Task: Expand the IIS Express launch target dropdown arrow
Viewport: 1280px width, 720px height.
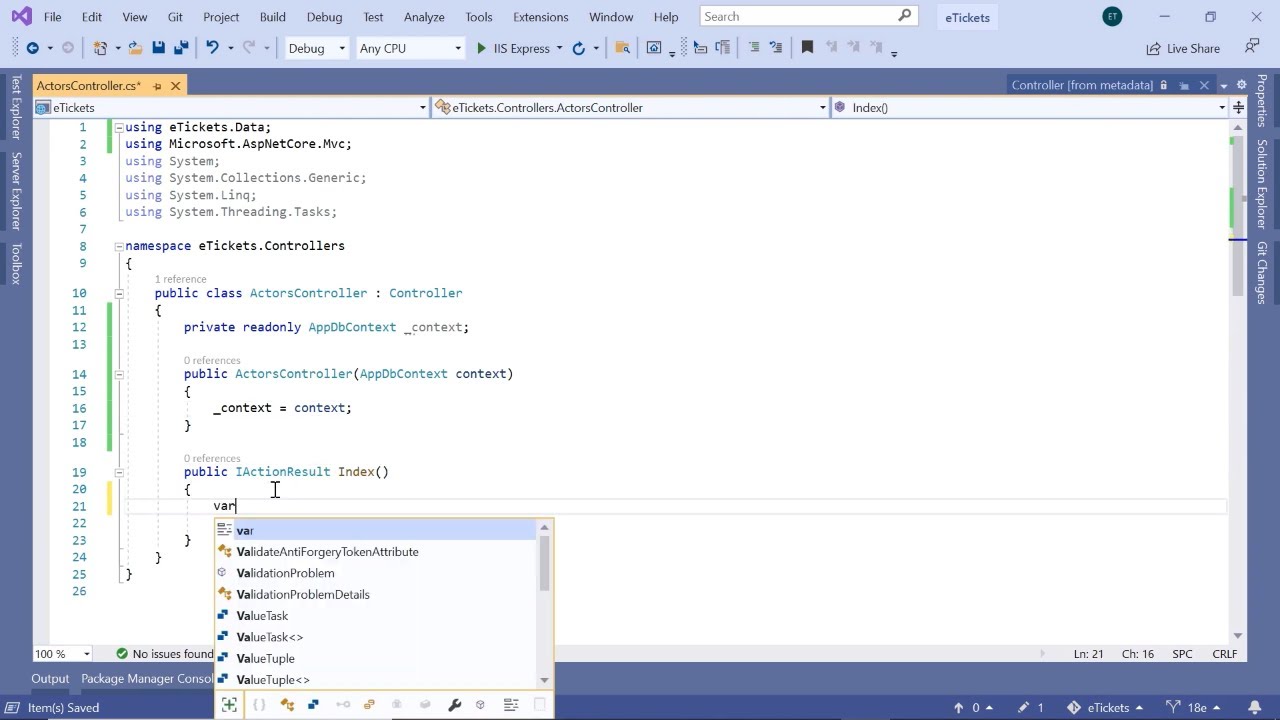Action: [559, 48]
